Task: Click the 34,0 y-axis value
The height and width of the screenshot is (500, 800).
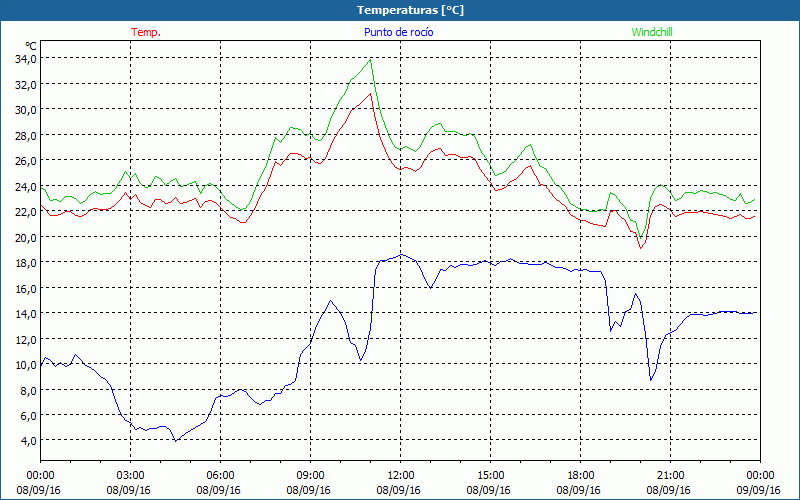Action: (26, 59)
